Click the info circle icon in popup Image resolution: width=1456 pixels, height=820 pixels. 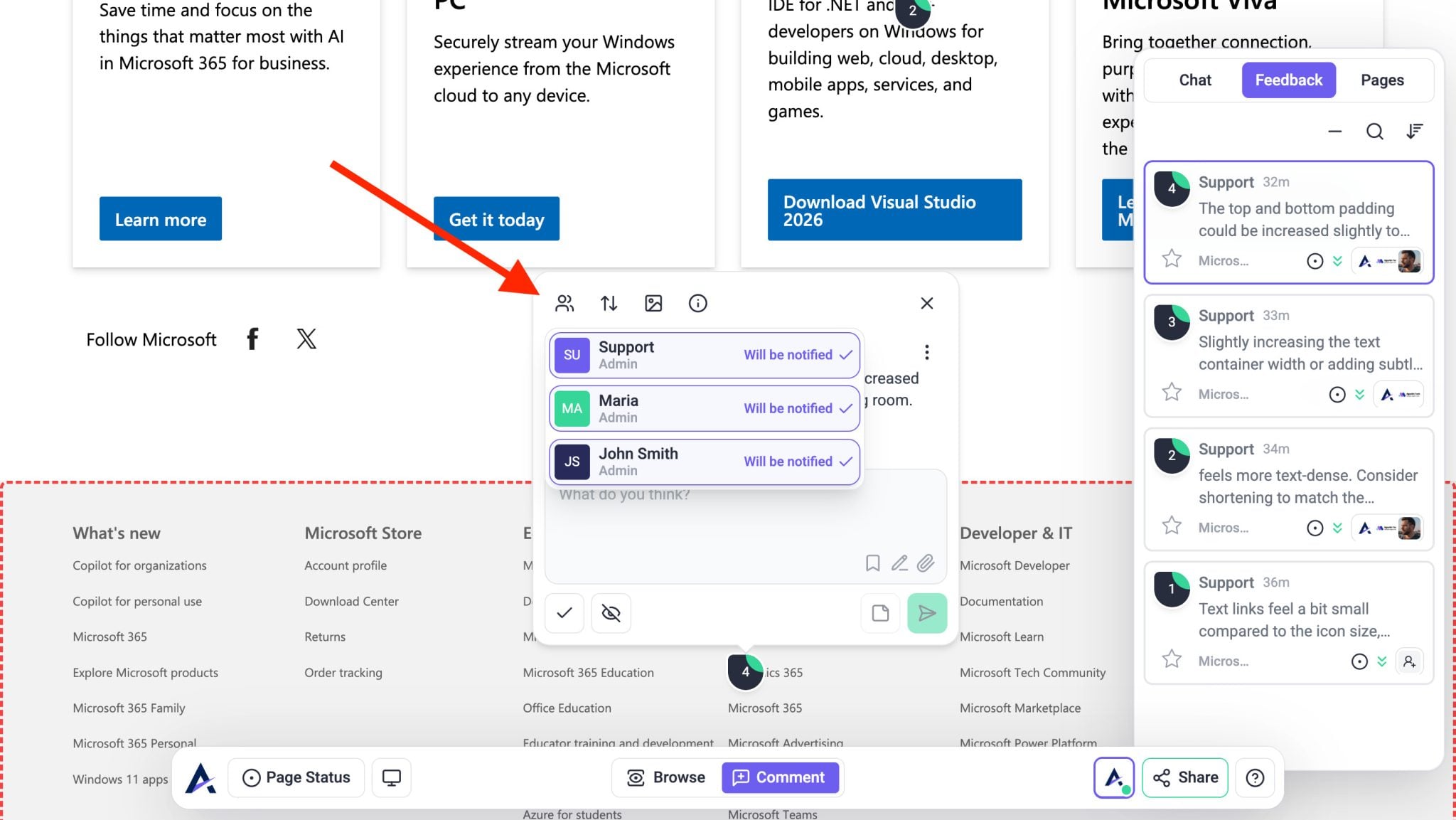pyautogui.click(x=697, y=304)
